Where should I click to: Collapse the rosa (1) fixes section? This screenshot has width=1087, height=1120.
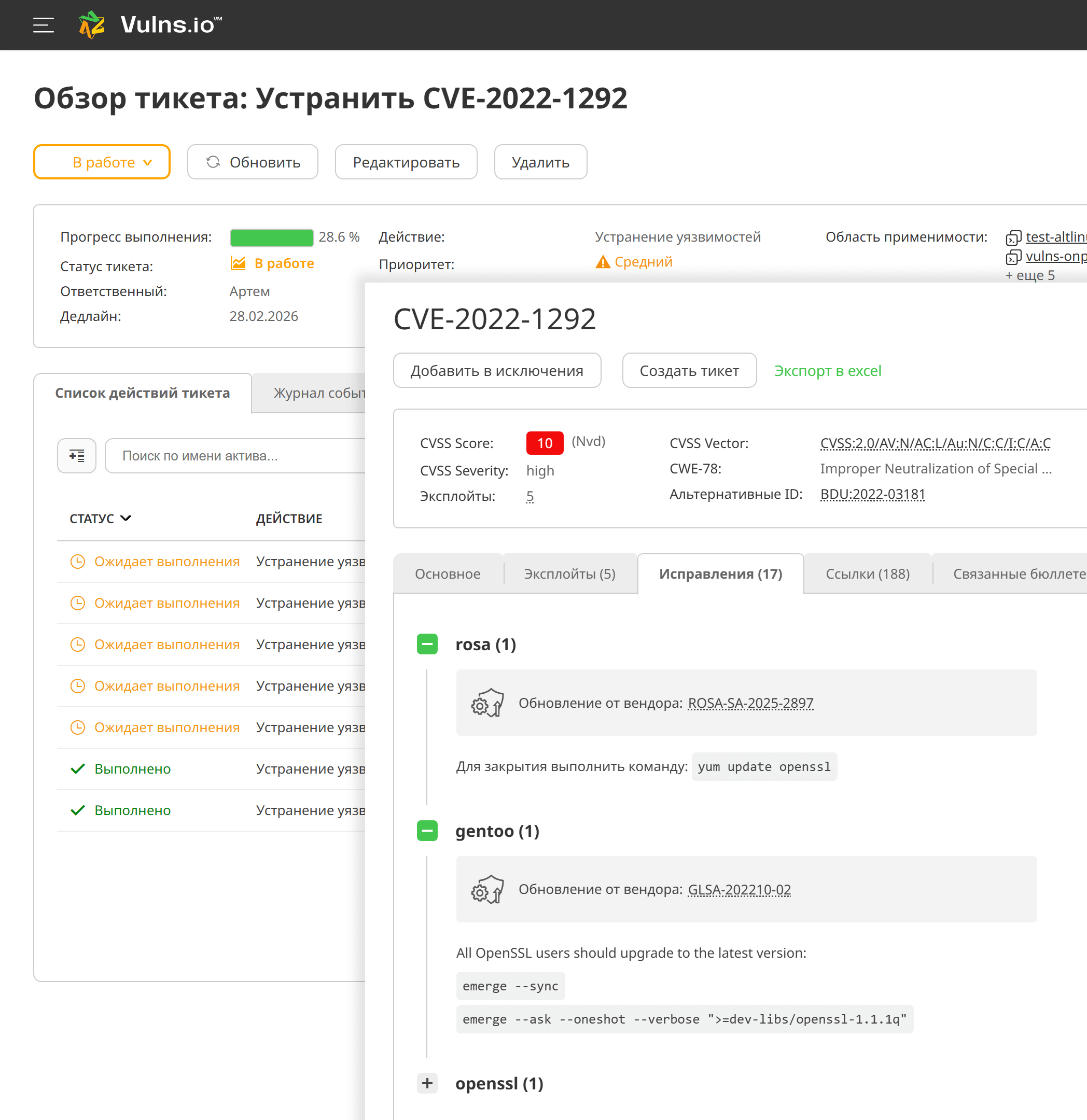tap(427, 644)
